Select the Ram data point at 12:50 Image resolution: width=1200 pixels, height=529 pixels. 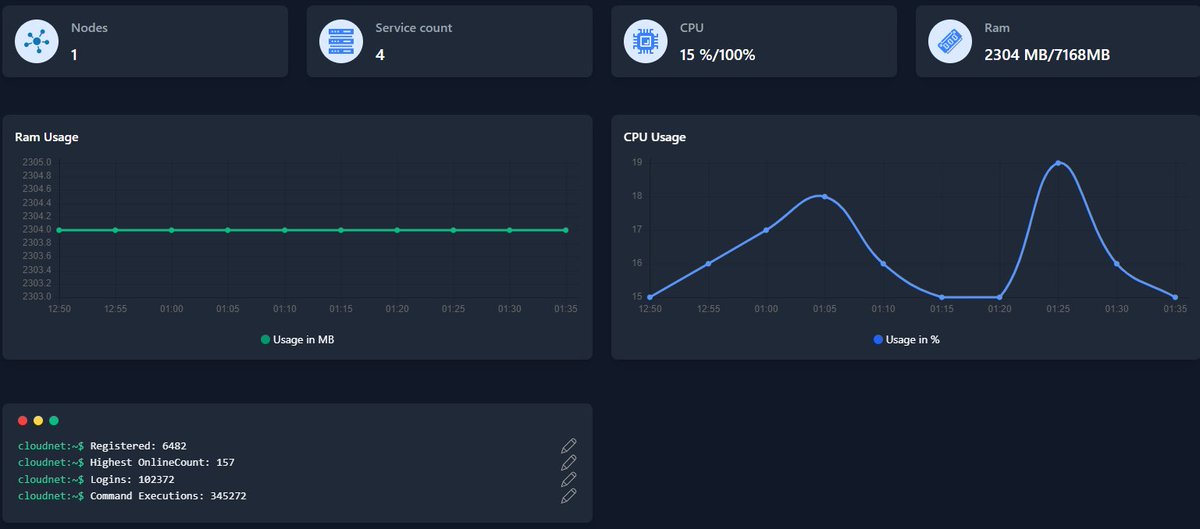coord(59,230)
